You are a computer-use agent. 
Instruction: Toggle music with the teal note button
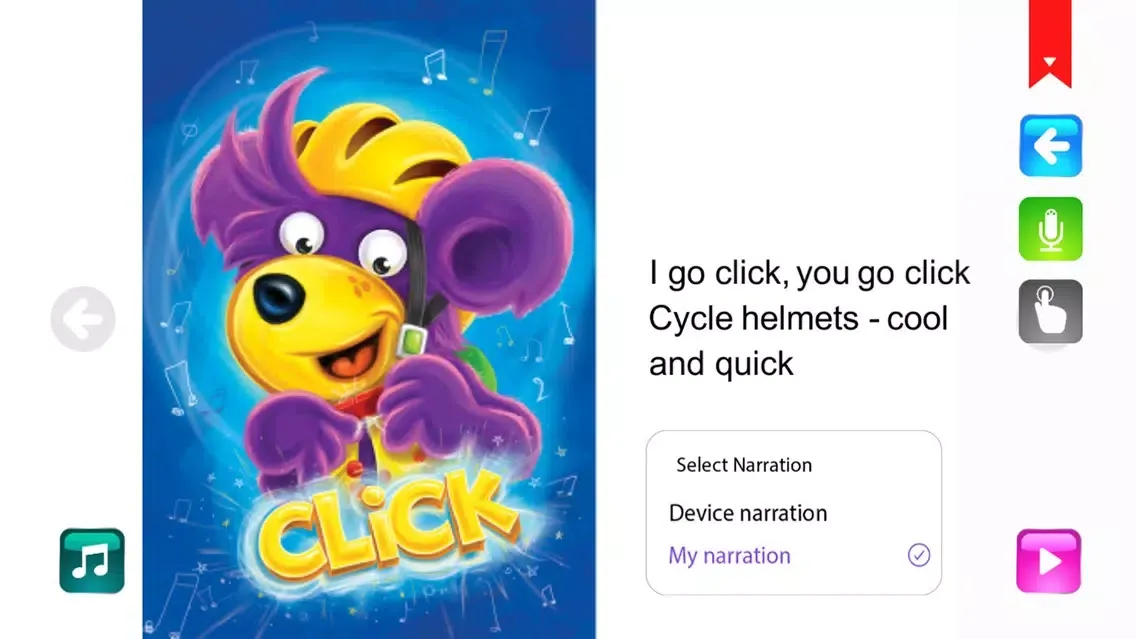point(92,560)
